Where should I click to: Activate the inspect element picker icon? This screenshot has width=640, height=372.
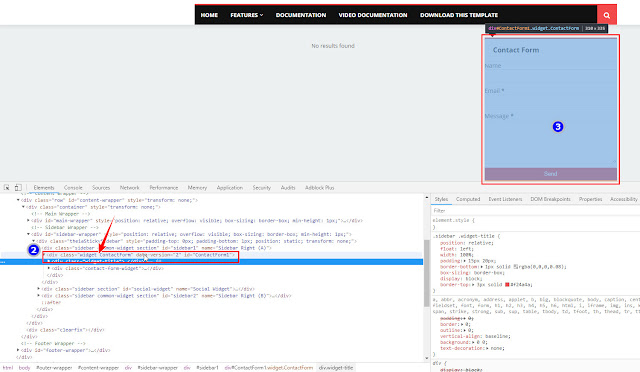point(7,187)
